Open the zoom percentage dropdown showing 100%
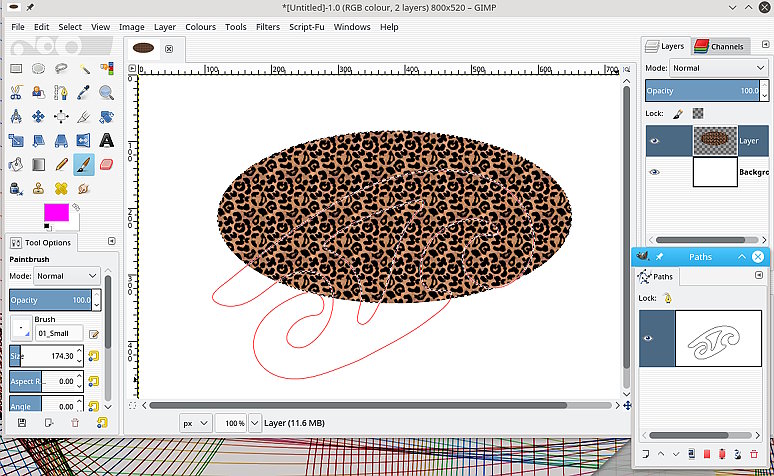 [x=254, y=423]
